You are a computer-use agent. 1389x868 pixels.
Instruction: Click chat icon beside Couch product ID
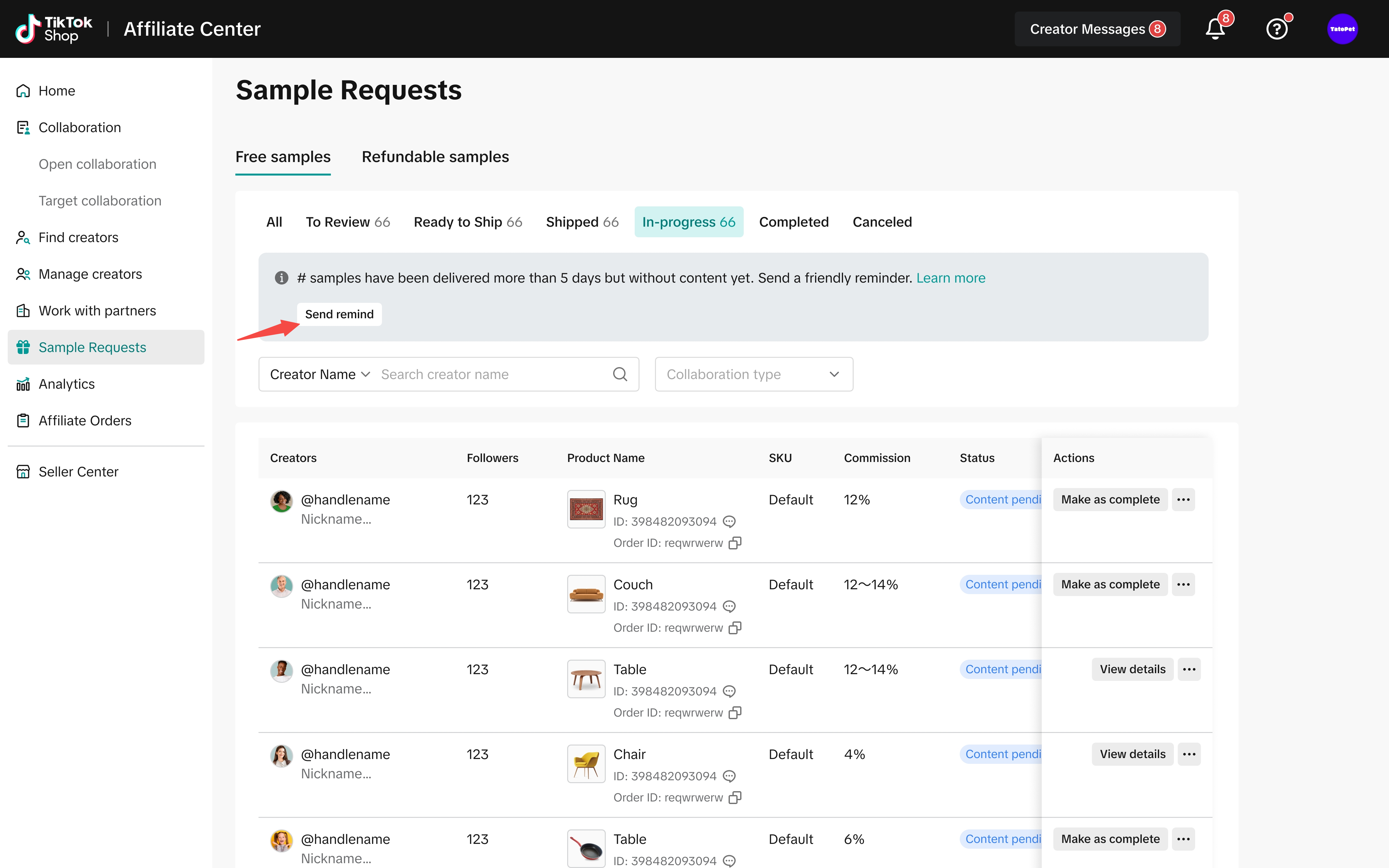coord(729,606)
